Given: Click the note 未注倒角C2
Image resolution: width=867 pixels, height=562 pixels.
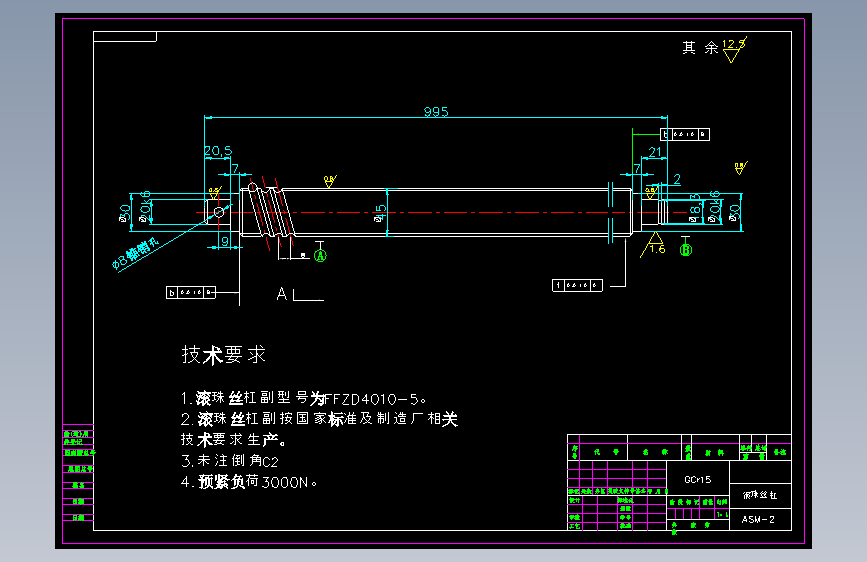Looking at the screenshot, I should click(x=230, y=461).
